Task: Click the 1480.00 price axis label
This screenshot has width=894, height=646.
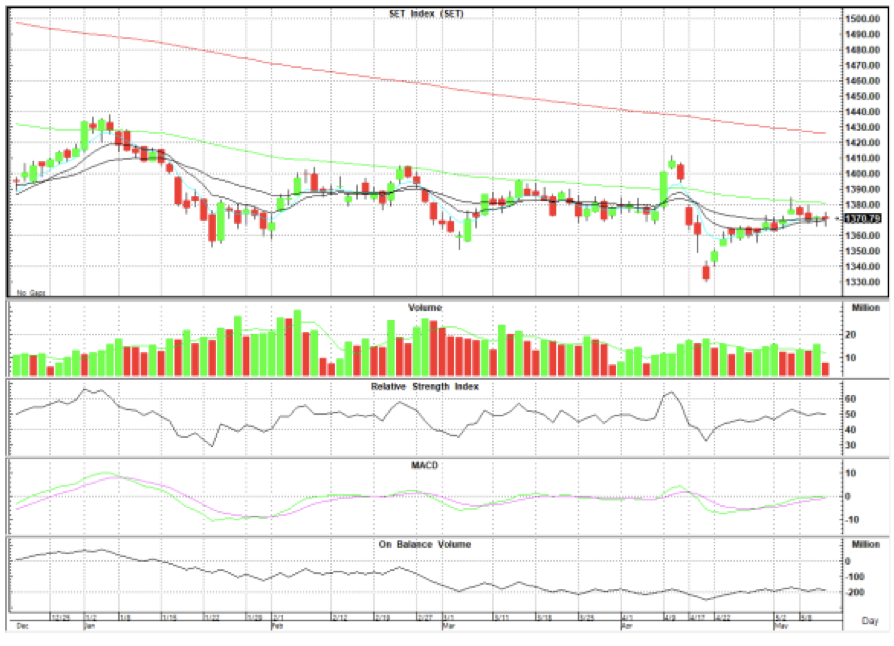Action: click(x=863, y=50)
